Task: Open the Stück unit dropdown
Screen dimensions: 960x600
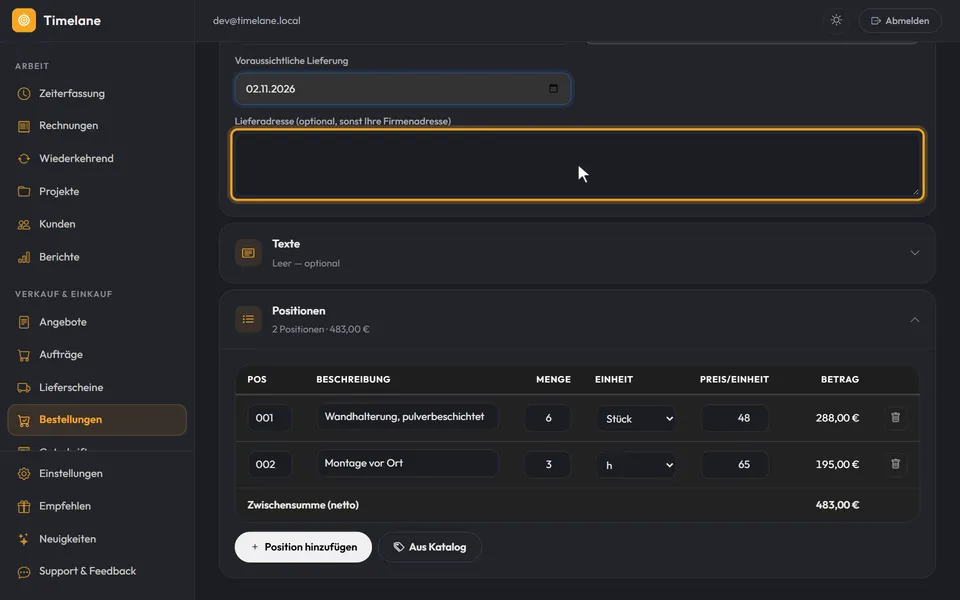Action: coord(636,419)
